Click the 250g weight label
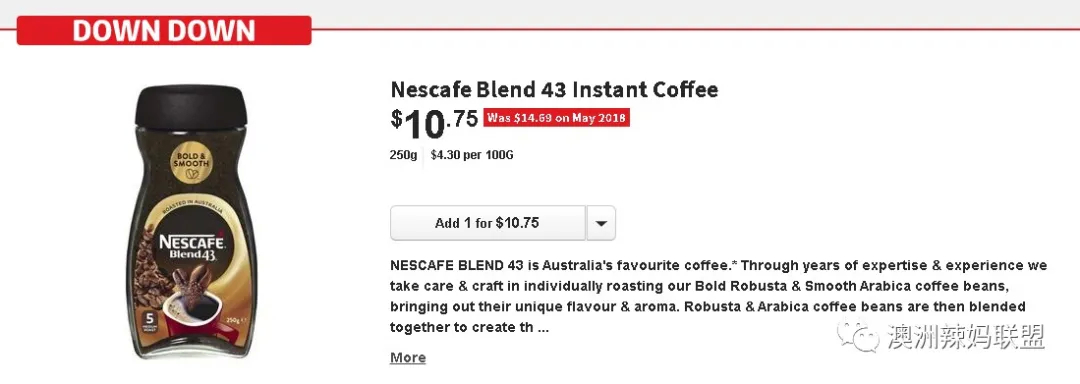This screenshot has width=1080, height=384. point(404,155)
